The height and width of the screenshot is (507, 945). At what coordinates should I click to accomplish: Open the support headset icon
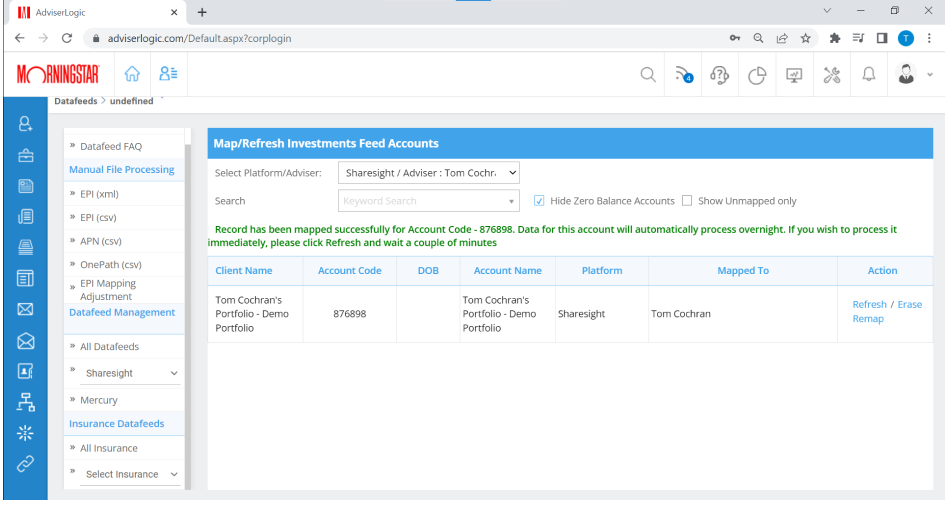pyautogui.click(x=720, y=75)
